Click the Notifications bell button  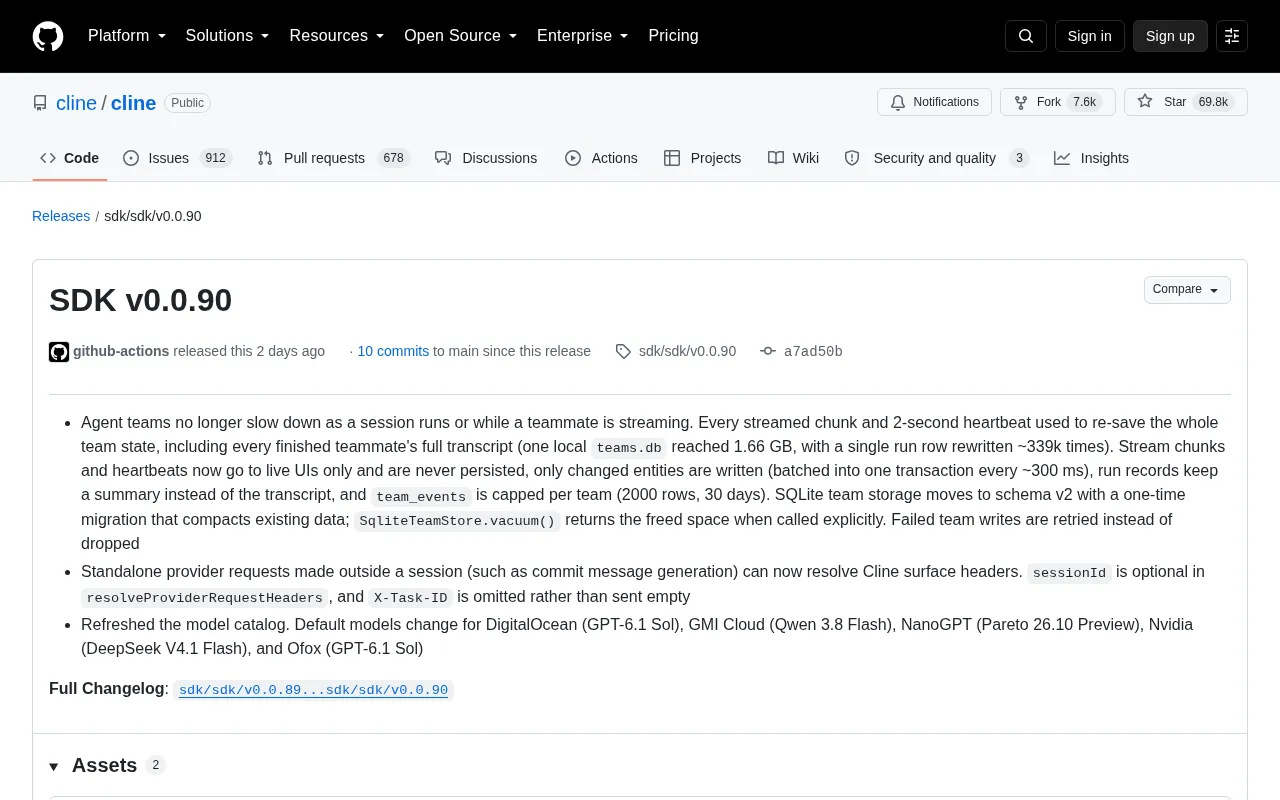tap(934, 102)
